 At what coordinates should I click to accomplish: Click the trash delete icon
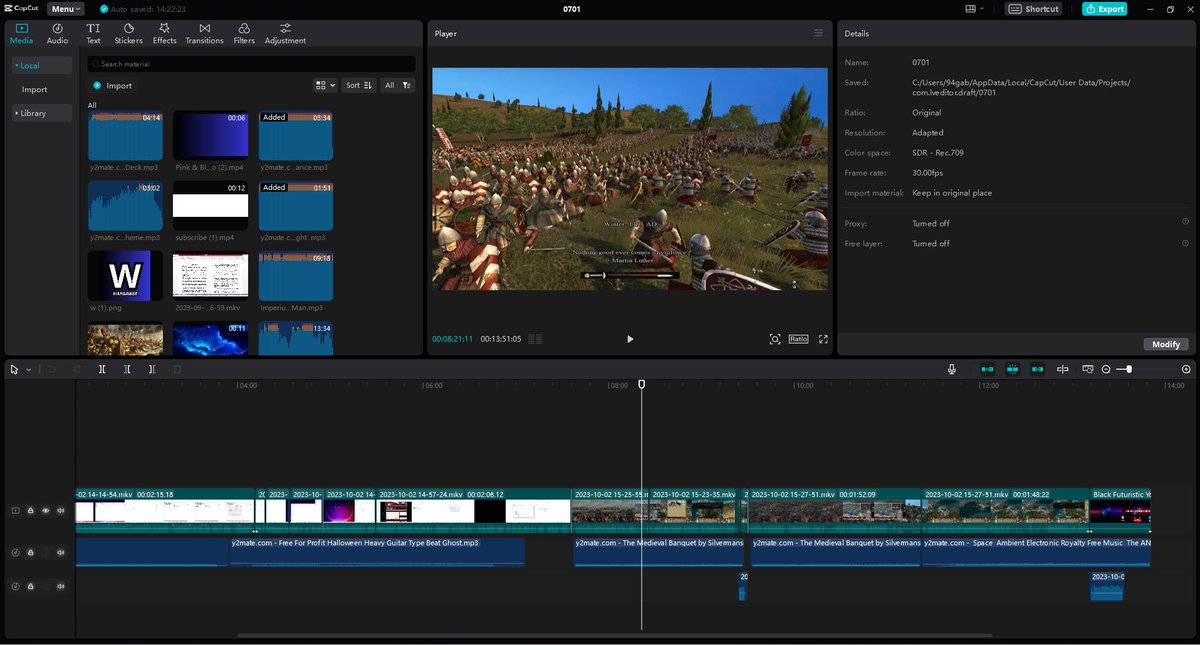pos(177,369)
